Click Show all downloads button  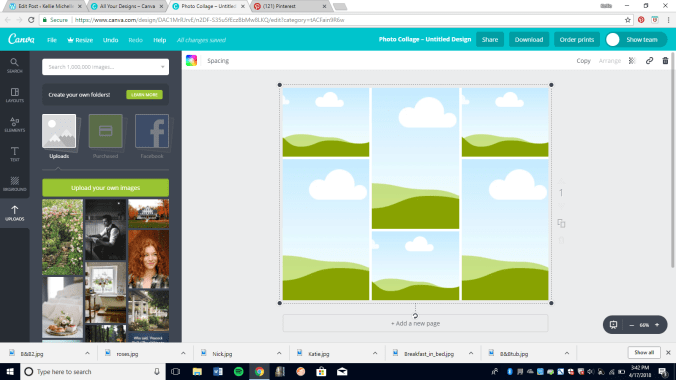644,352
